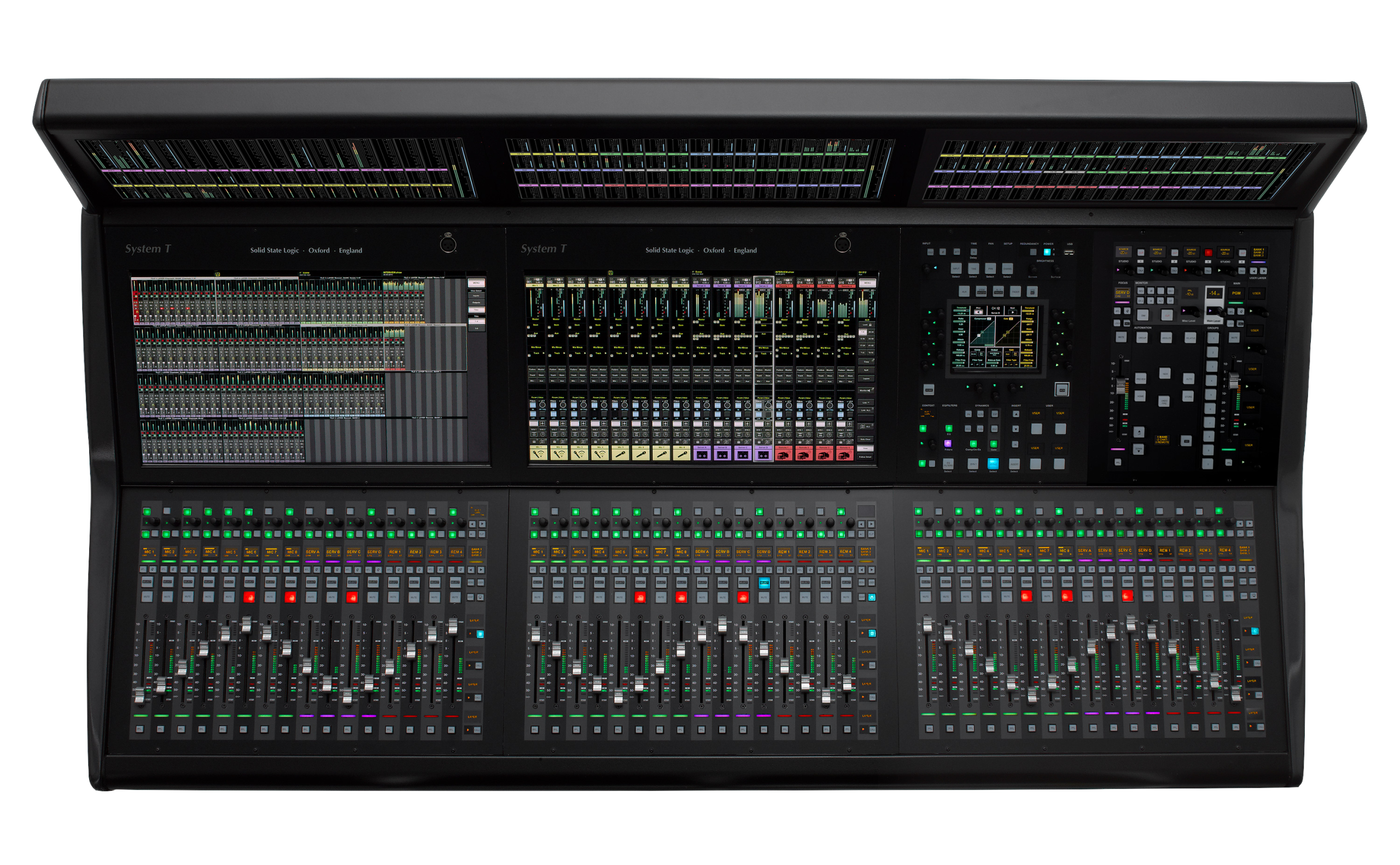Select the 9-16 bank on center touchscreen
The image size is (1400, 865).
pyautogui.click(x=863, y=338)
